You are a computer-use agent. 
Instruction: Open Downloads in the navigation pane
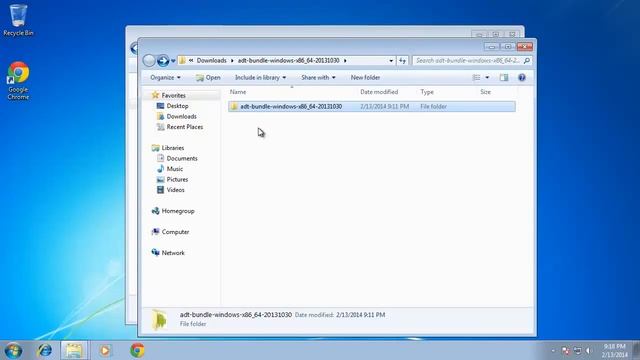click(x=181, y=116)
